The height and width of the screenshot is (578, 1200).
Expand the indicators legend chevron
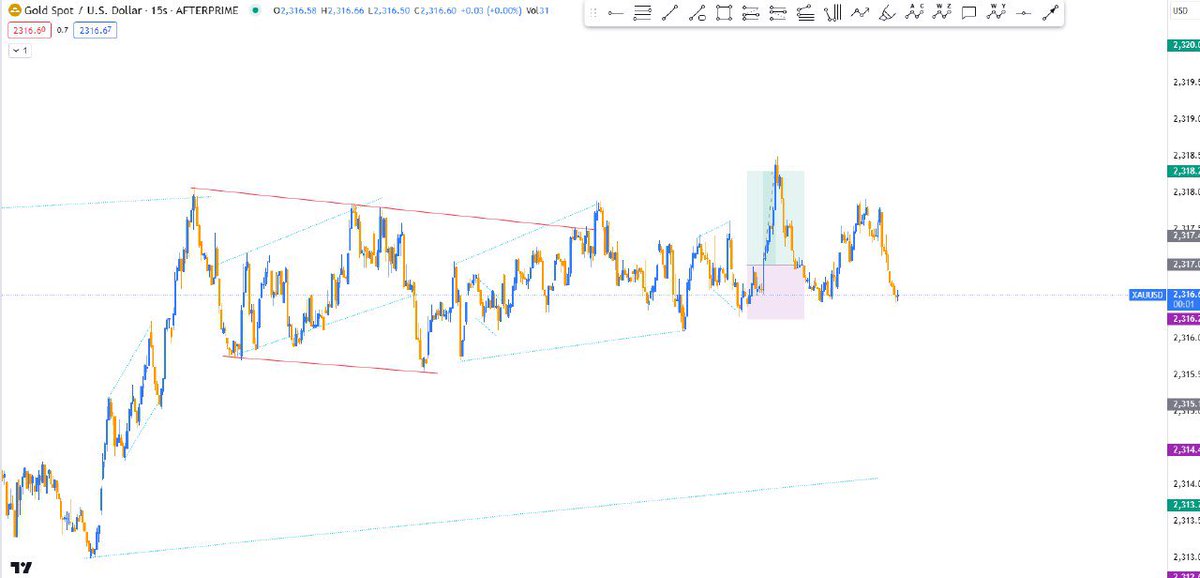[20, 50]
